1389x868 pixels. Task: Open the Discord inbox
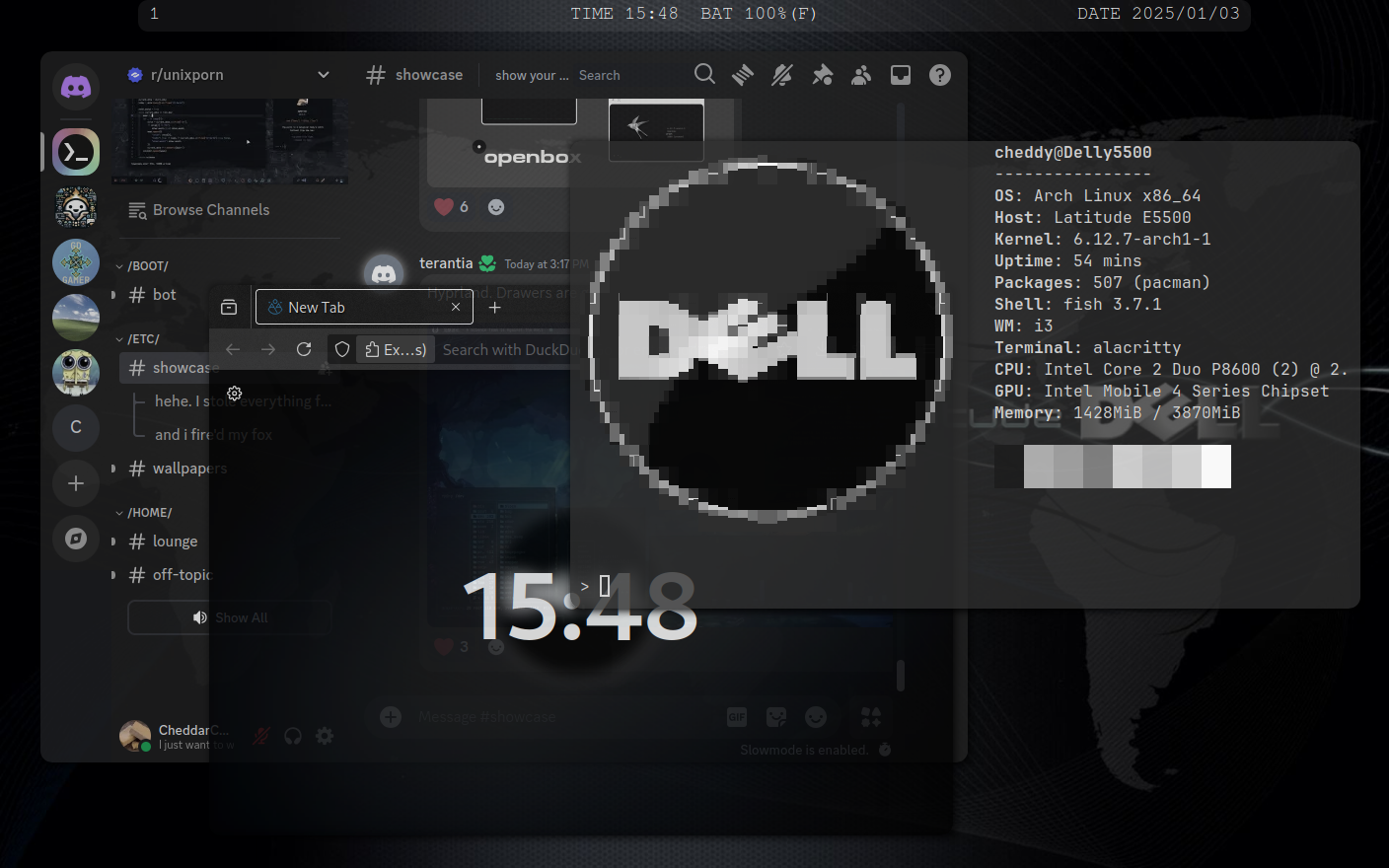[901, 75]
